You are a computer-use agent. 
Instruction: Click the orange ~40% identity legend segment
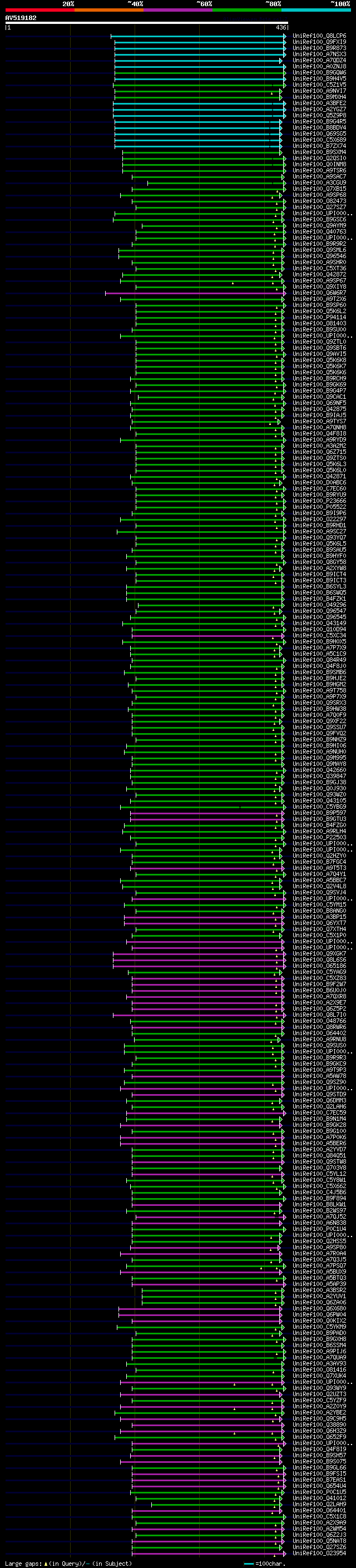tap(109, 10)
